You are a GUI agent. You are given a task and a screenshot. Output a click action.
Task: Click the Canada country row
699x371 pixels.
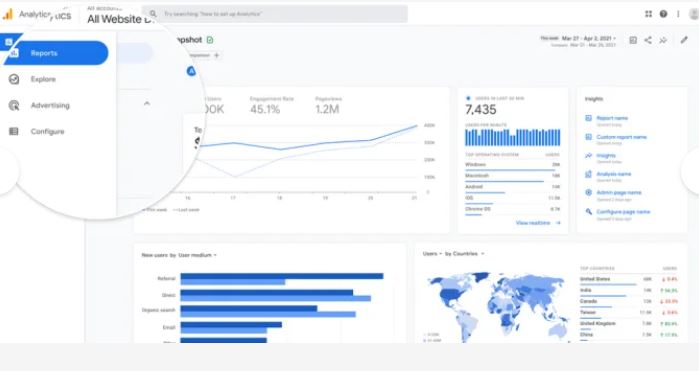(629, 302)
